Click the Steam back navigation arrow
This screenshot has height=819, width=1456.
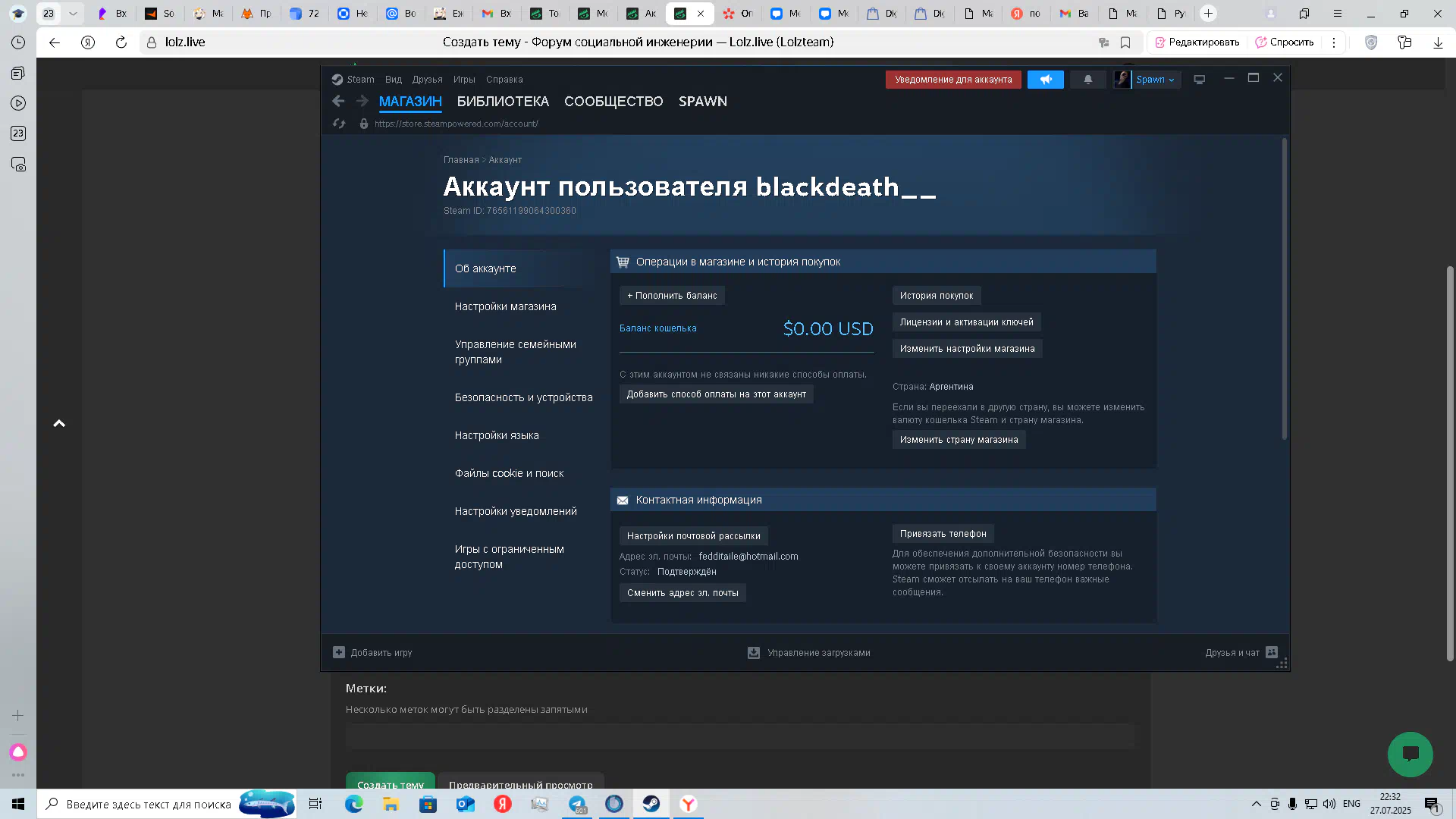(x=338, y=101)
